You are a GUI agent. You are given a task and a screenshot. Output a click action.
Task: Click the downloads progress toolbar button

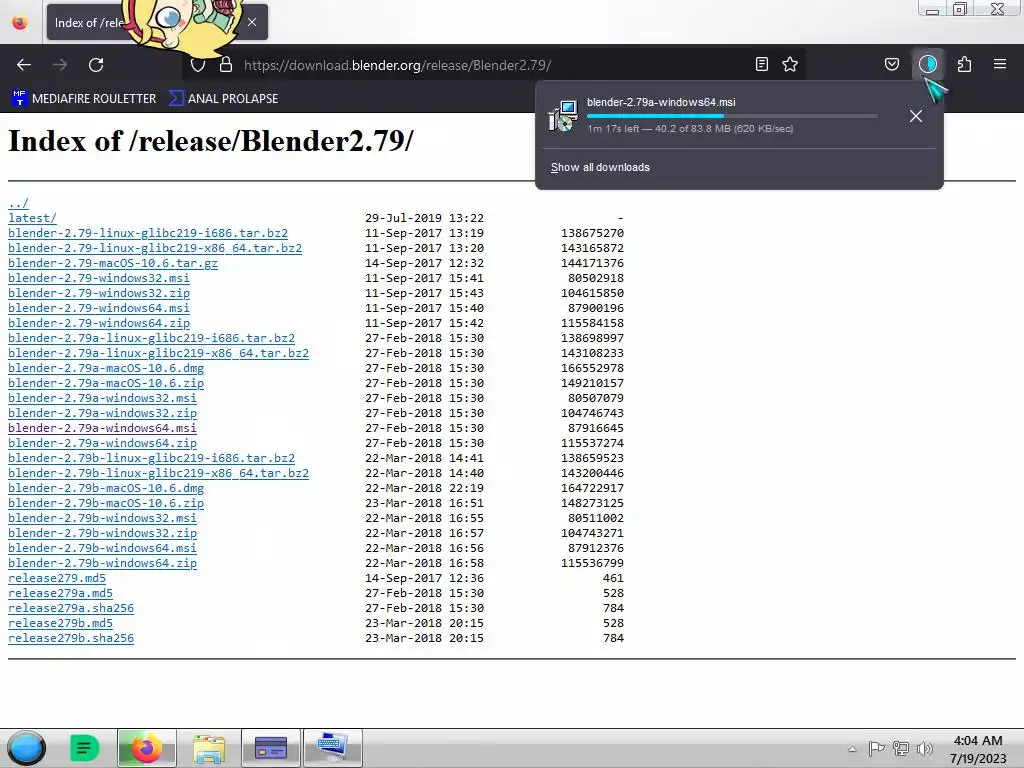pyautogui.click(x=928, y=64)
